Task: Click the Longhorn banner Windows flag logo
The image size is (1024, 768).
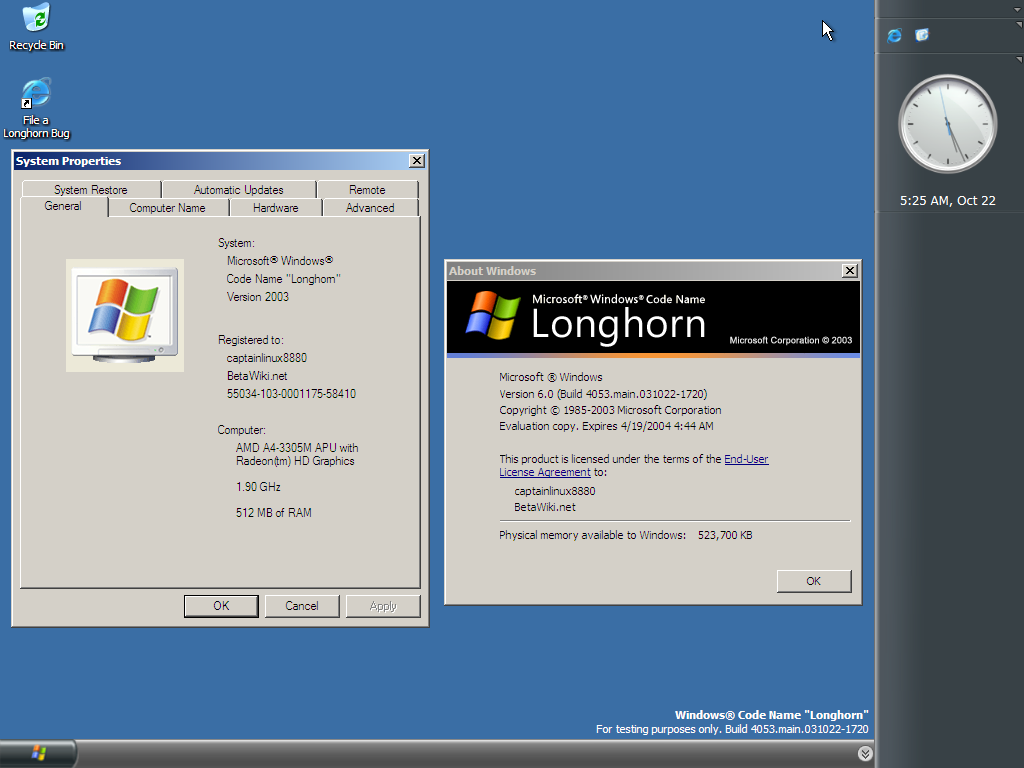Action: point(493,316)
